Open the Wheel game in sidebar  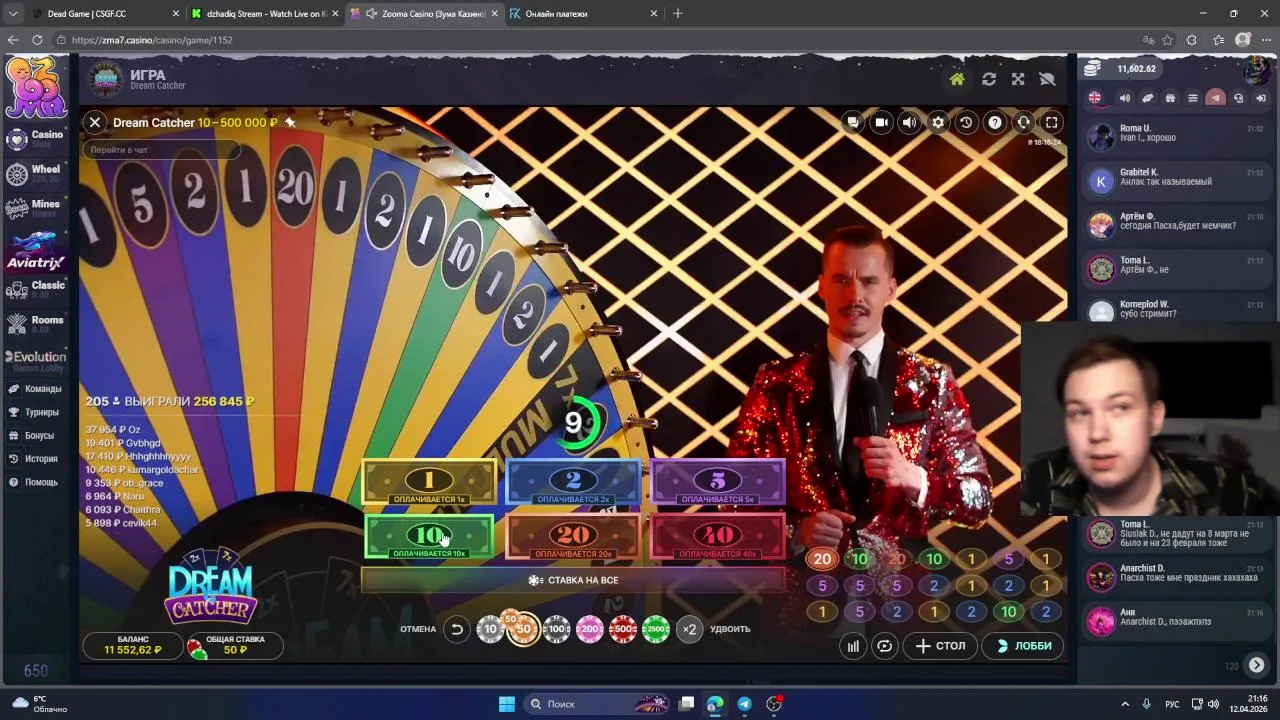coord(35,173)
